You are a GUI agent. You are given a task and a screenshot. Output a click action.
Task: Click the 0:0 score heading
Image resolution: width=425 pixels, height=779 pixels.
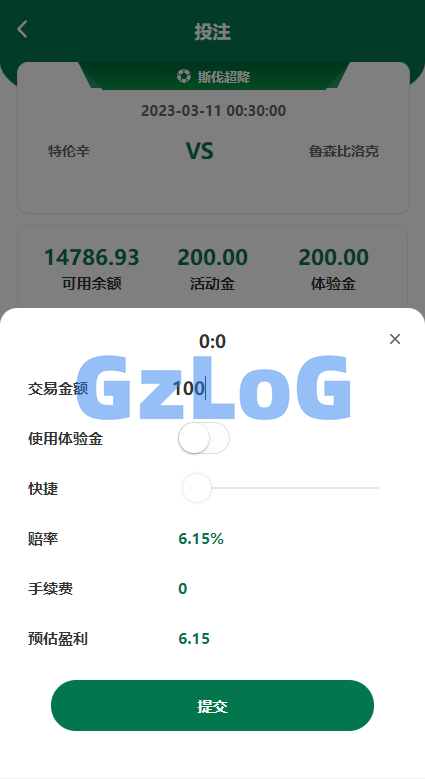point(212,341)
